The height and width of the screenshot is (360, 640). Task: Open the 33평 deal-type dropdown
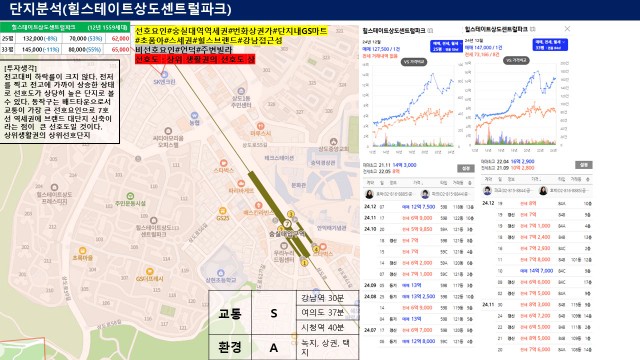click(550, 44)
